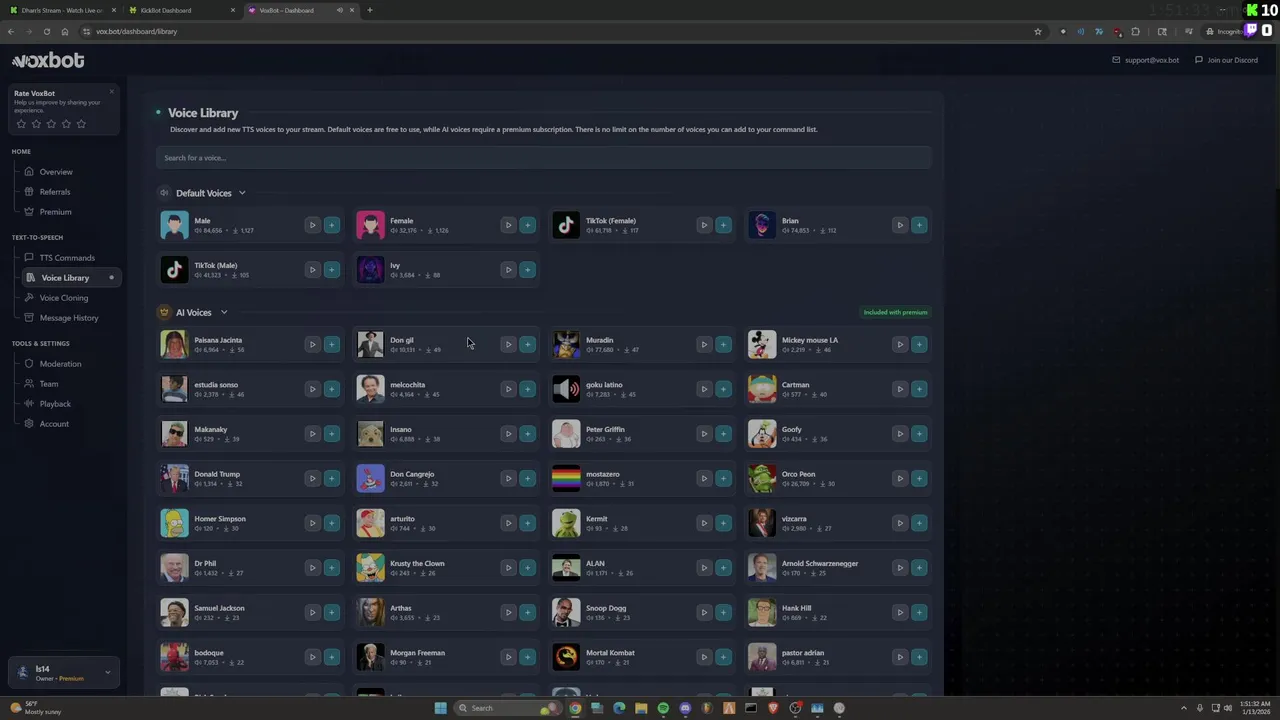Open File Explorer from taskbar
The height and width of the screenshot is (720, 1280).
tap(641, 708)
